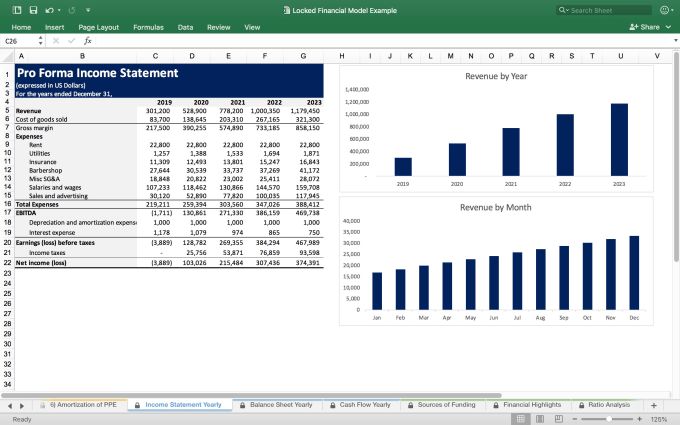680x425 pixels.
Task: Click the Select All corner triangle
Action: tap(8, 56)
